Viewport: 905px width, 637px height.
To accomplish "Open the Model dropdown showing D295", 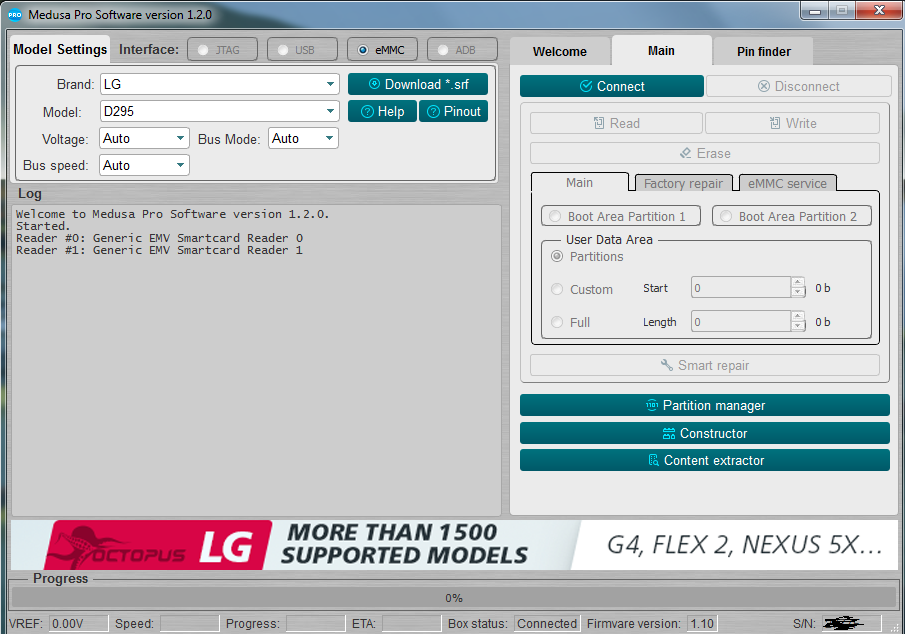I will (219, 111).
